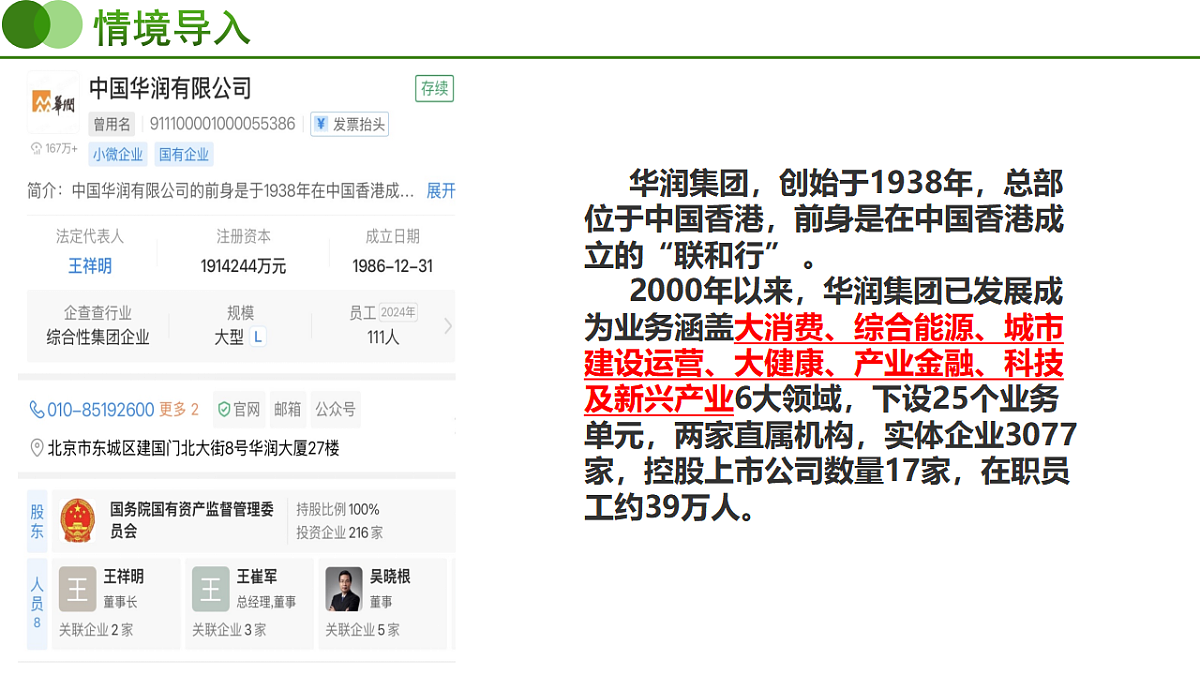Open 王崔军 general manager name
1200x675 pixels.
click(x=257, y=577)
